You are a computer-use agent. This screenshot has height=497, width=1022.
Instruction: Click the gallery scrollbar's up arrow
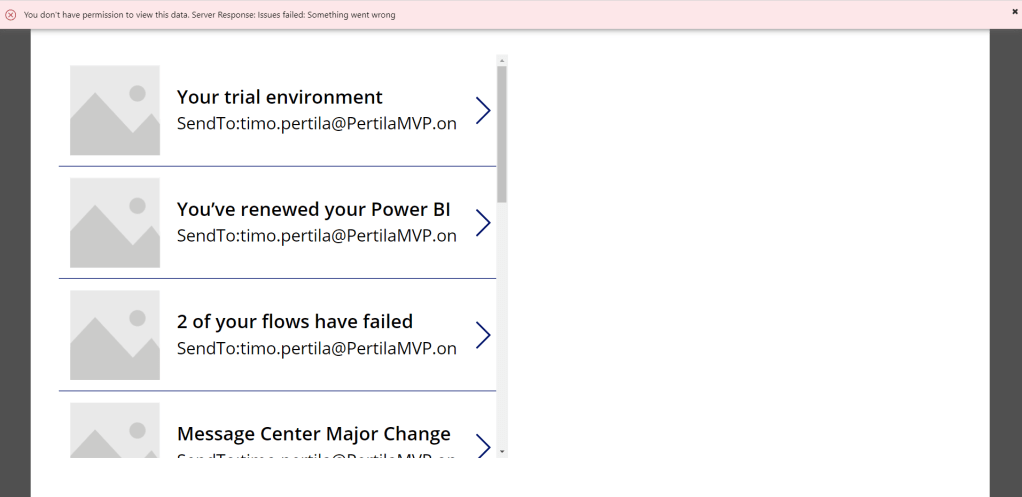click(502, 60)
